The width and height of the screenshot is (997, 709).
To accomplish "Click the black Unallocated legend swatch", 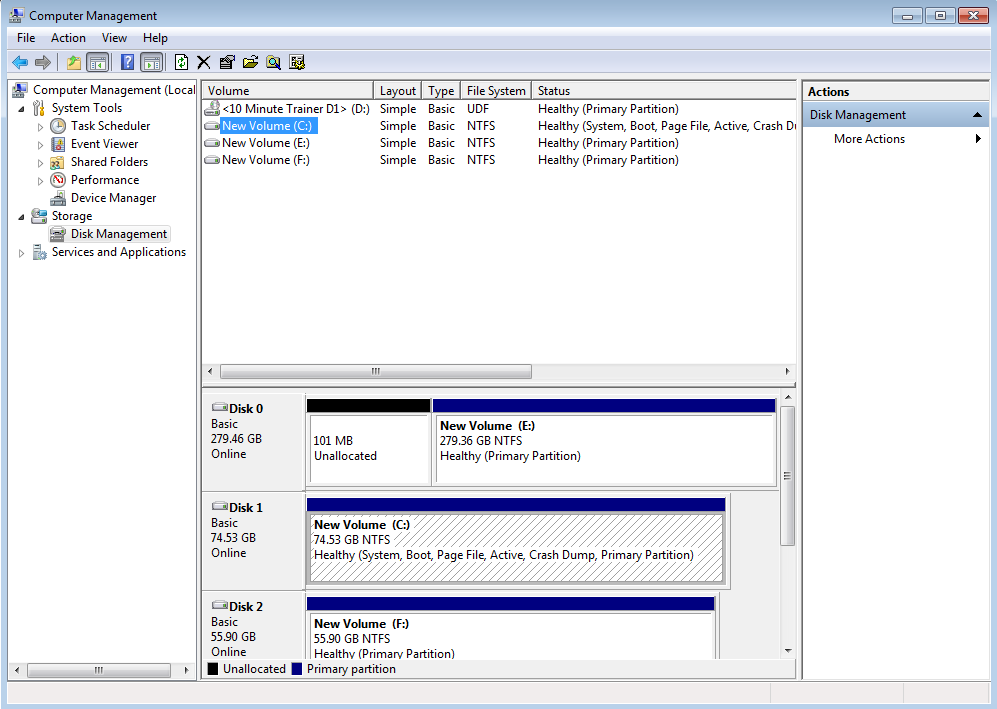I will click(x=212, y=669).
